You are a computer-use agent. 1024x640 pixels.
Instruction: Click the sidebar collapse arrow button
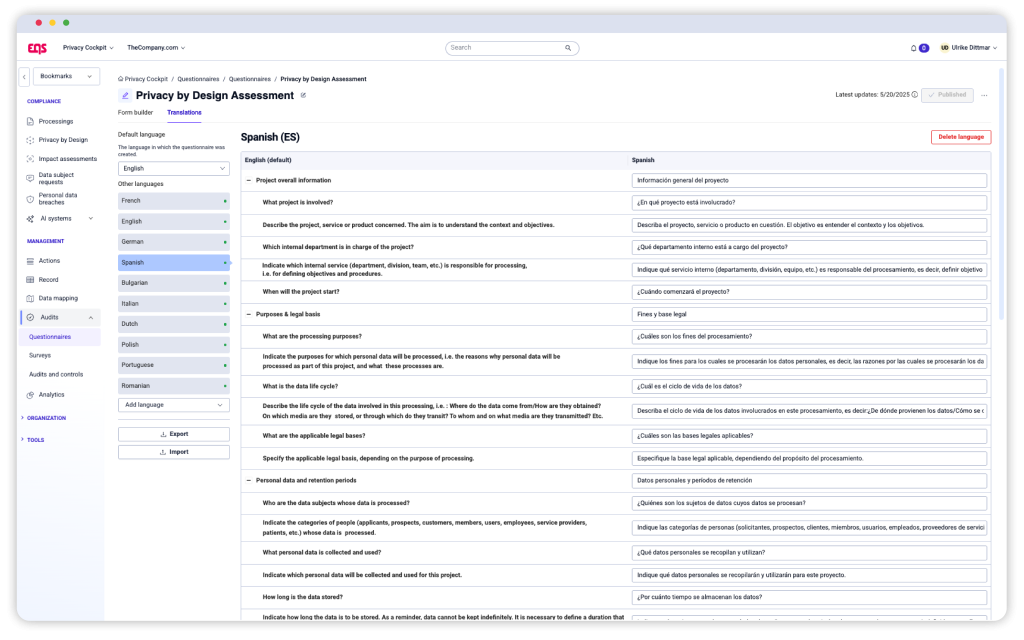(x=24, y=76)
